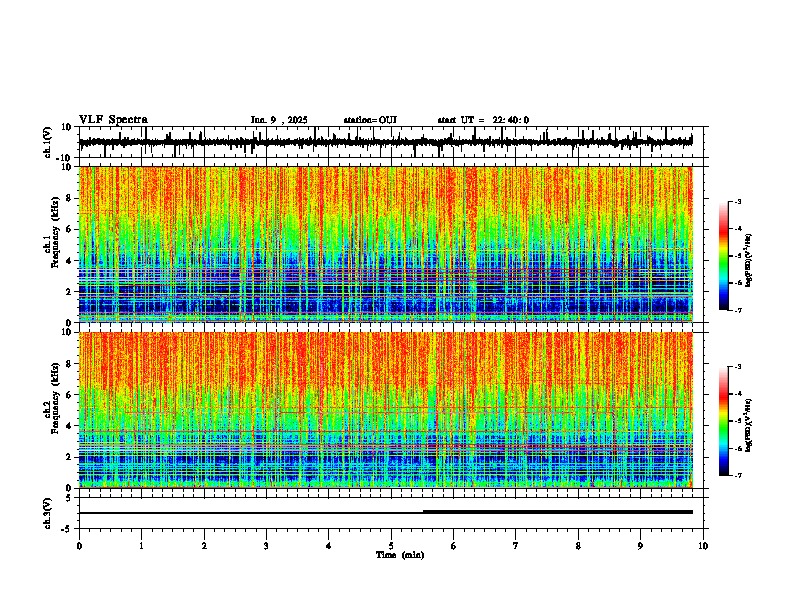792x612 pixels.
Task: Click the 6 kHz tick on ch.2 frequency axis
Action: [x=69, y=395]
